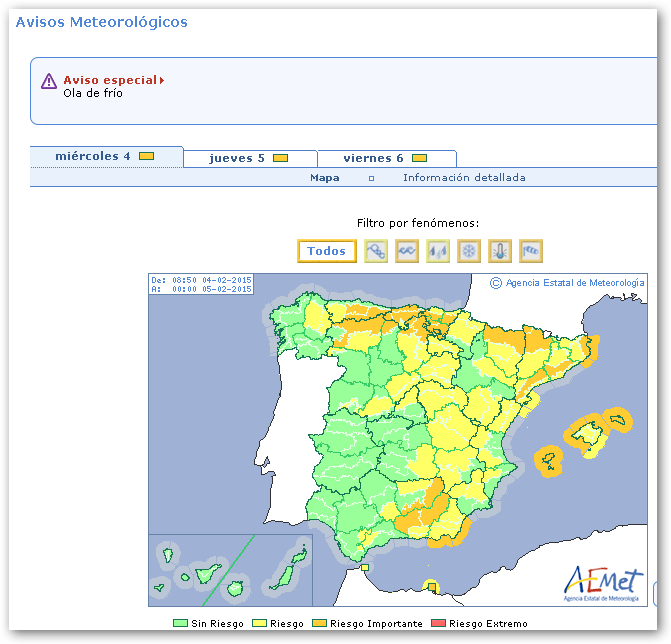Click the Canary Islands inset map
Screen dimensions: 671x644
point(230,570)
